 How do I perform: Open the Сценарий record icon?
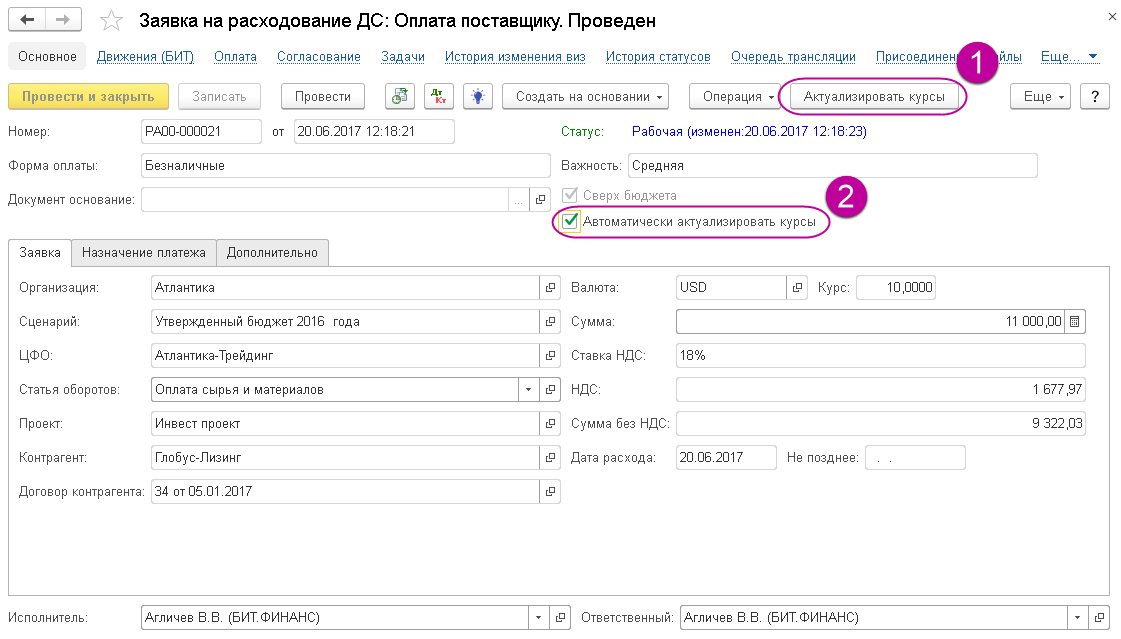coord(550,322)
